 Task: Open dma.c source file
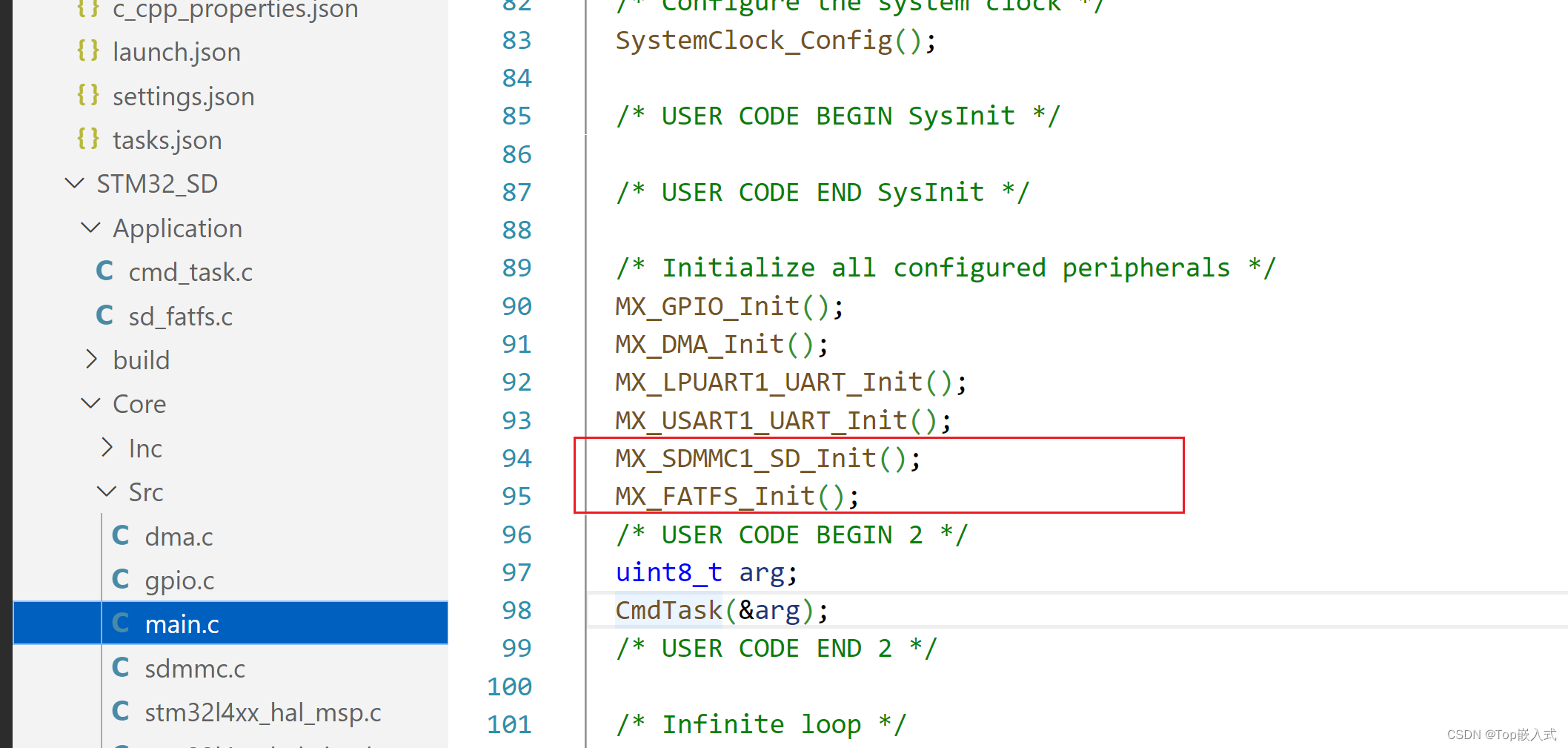click(x=179, y=537)
